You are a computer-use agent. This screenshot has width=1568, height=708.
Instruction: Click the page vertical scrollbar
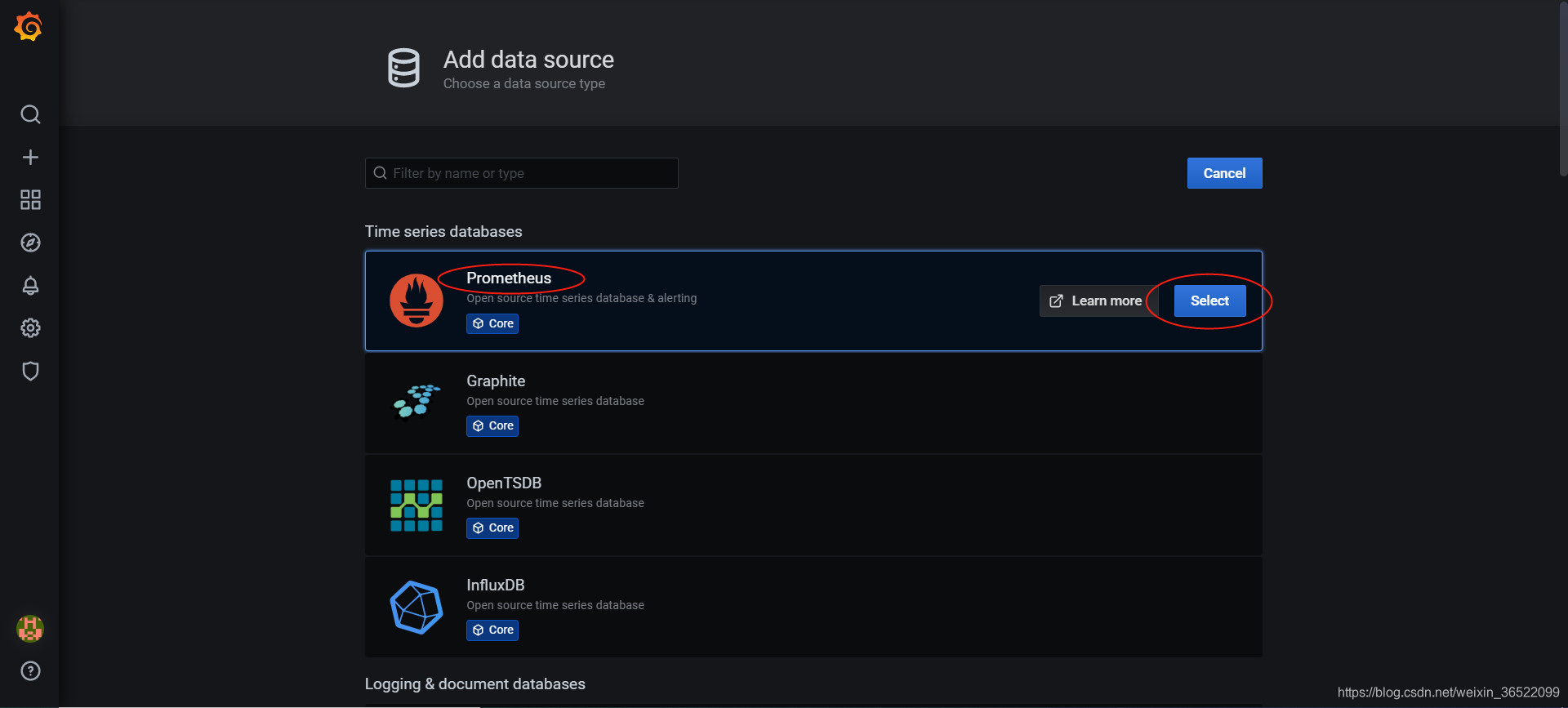pyautogui.click(x=1563, y=88)
